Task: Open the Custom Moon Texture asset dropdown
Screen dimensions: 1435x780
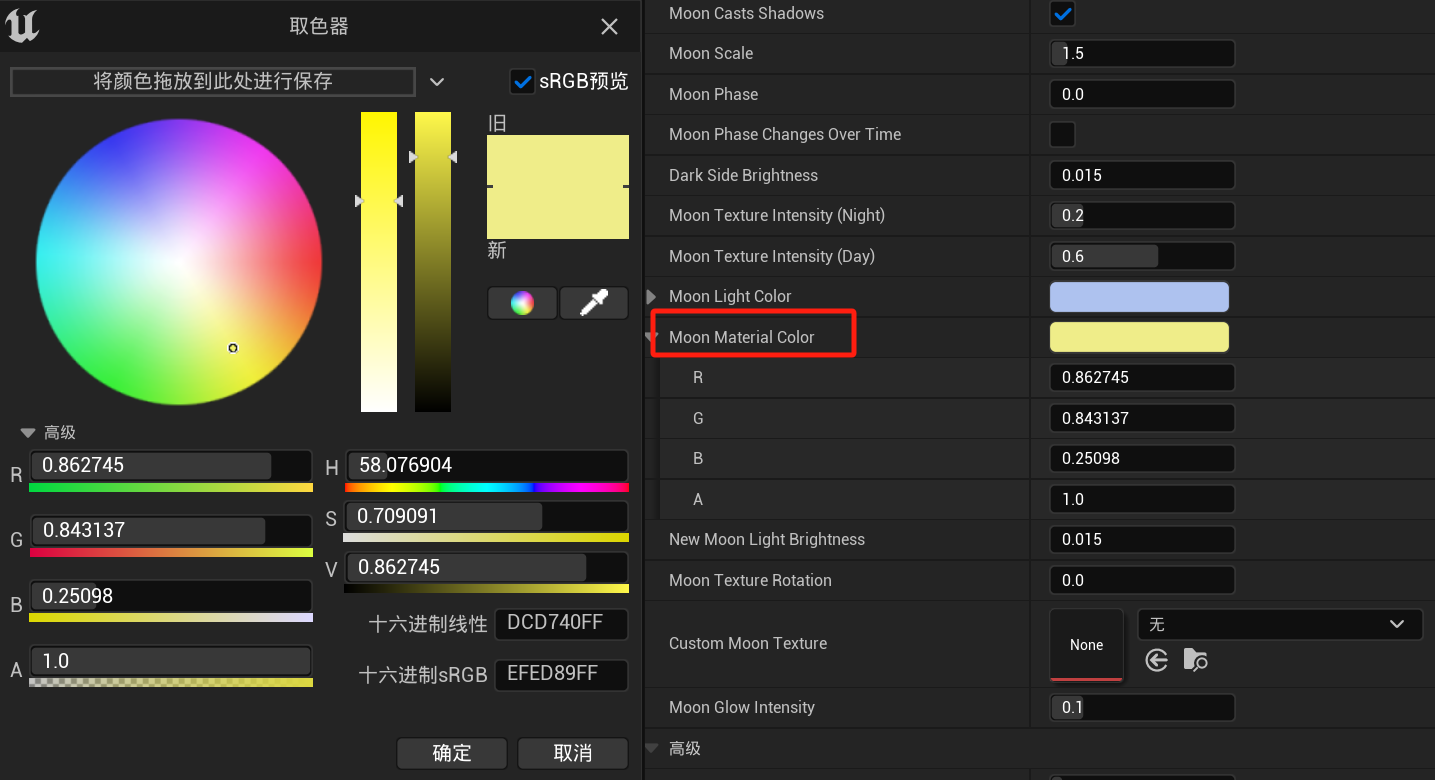Action: coord(1280,624)
